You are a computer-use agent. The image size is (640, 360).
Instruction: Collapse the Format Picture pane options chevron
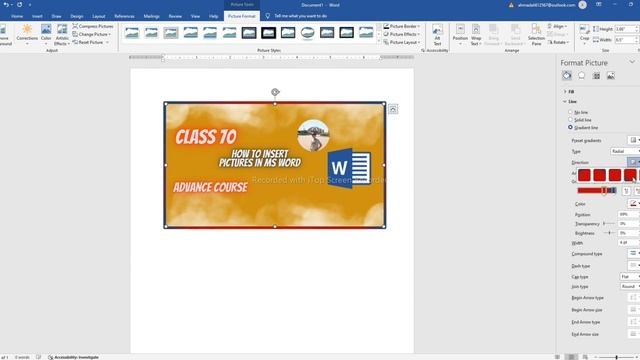coord(632,62)
